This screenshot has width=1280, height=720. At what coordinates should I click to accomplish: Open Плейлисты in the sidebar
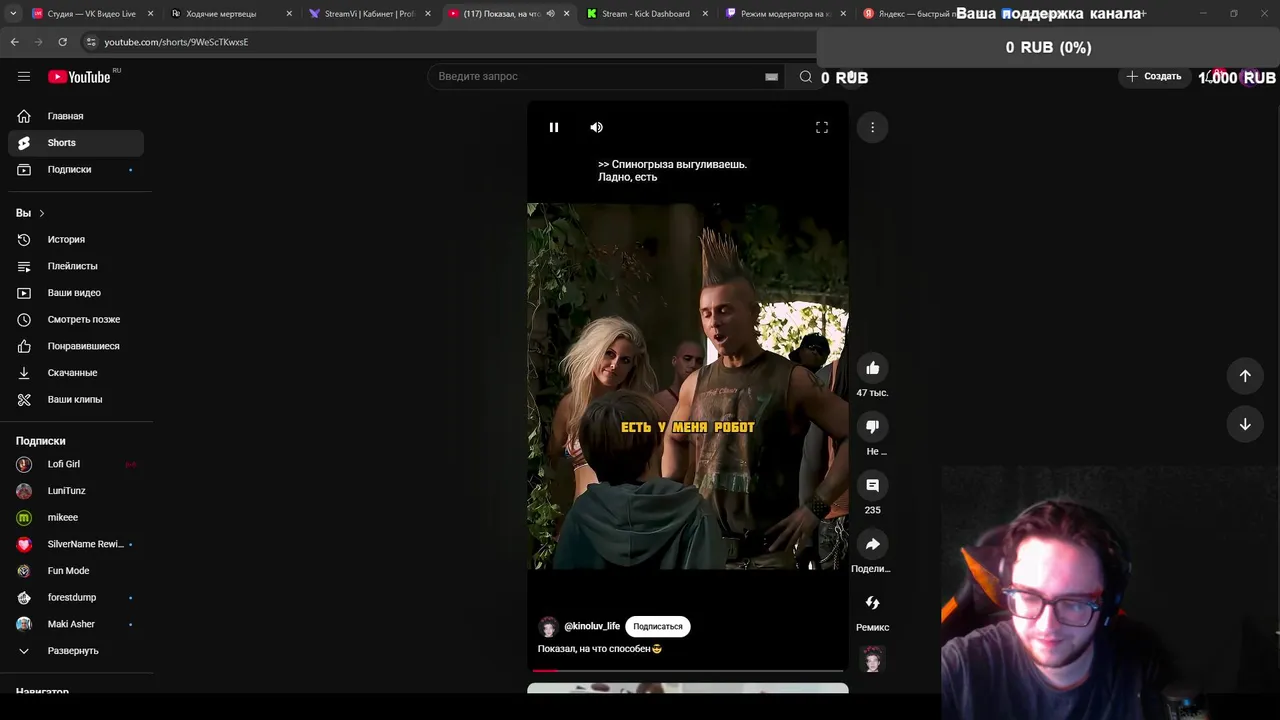[x=76, y=266]
